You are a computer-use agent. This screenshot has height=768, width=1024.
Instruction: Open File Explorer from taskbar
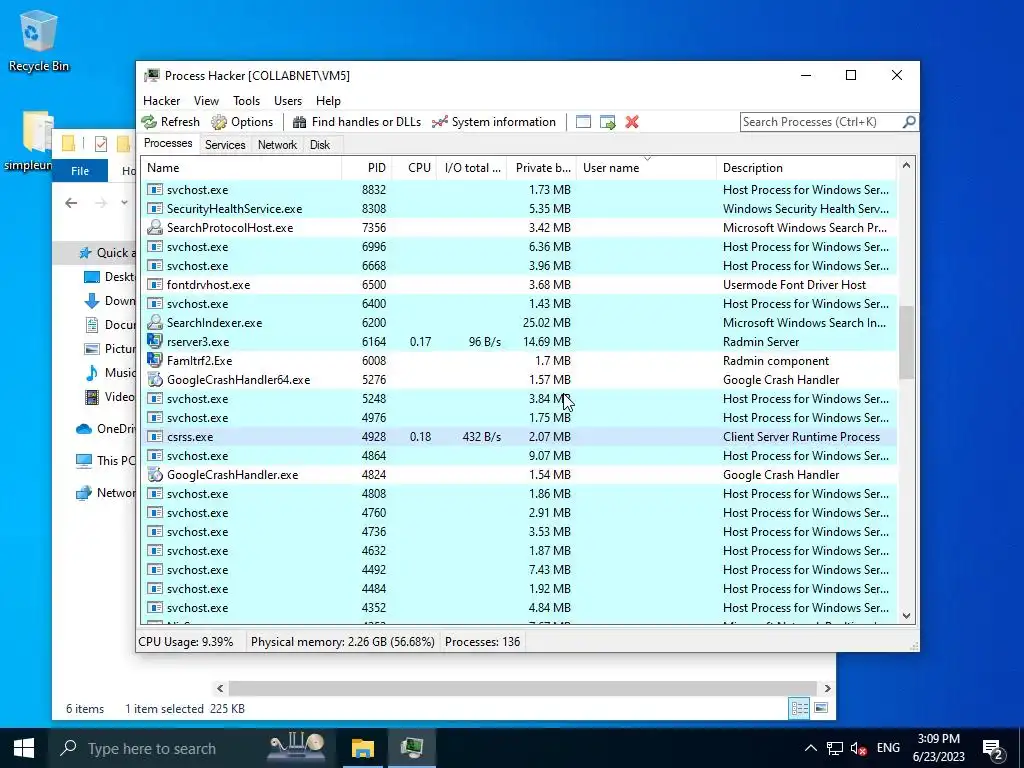(x=362, y=748)
